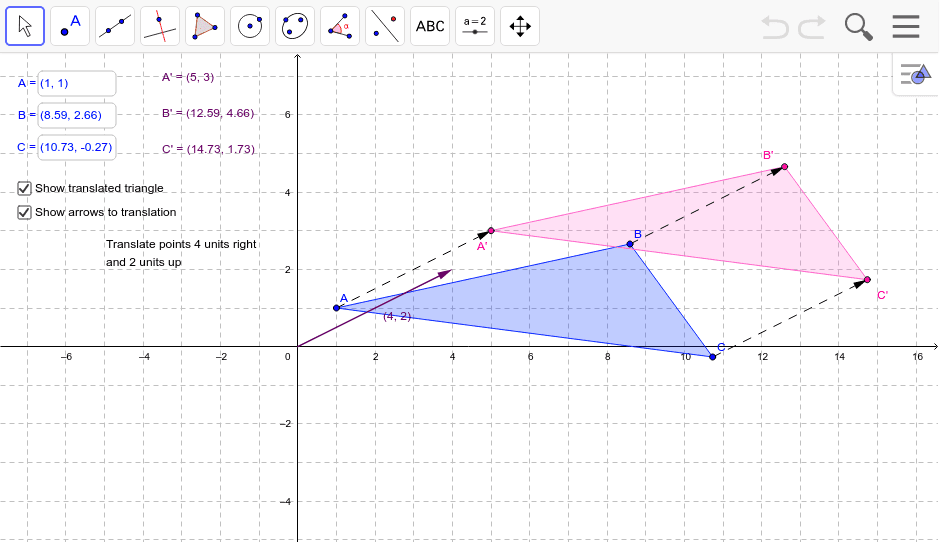
Task: Select the Move Graphics View tool
Action: (x=520, y=26)
